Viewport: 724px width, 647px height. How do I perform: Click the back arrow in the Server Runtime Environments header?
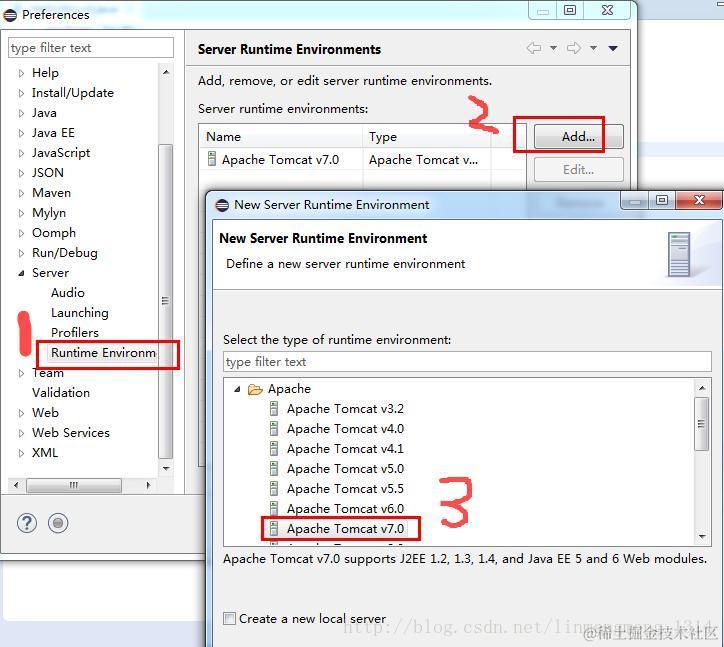534,48
